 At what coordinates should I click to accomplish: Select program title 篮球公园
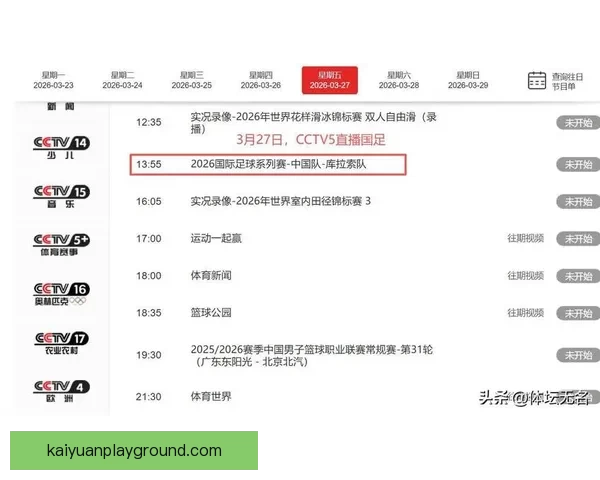pos(211,313)
